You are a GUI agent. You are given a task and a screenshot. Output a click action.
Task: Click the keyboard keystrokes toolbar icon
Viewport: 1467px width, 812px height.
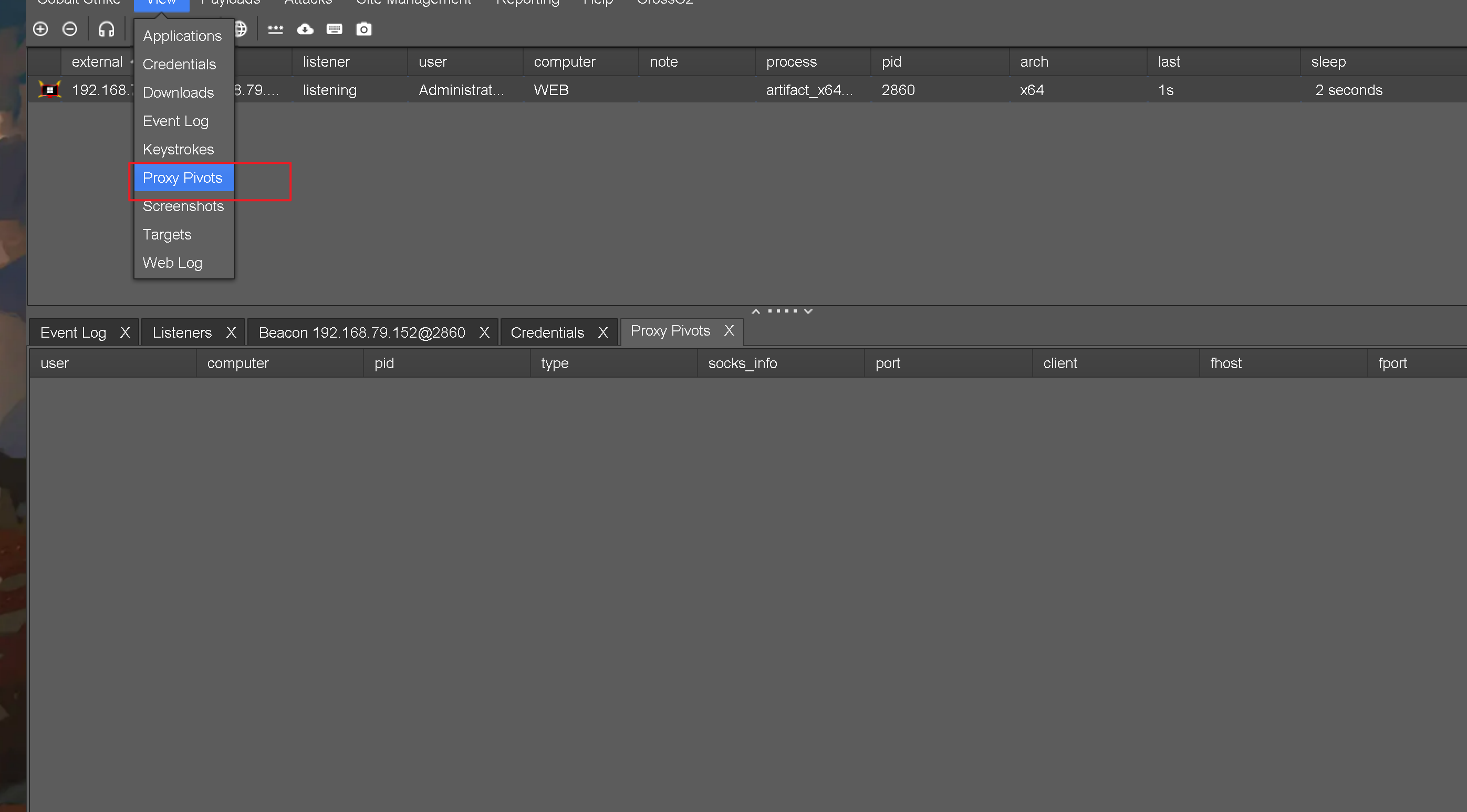pyautogui.click(x=334, y=29)
